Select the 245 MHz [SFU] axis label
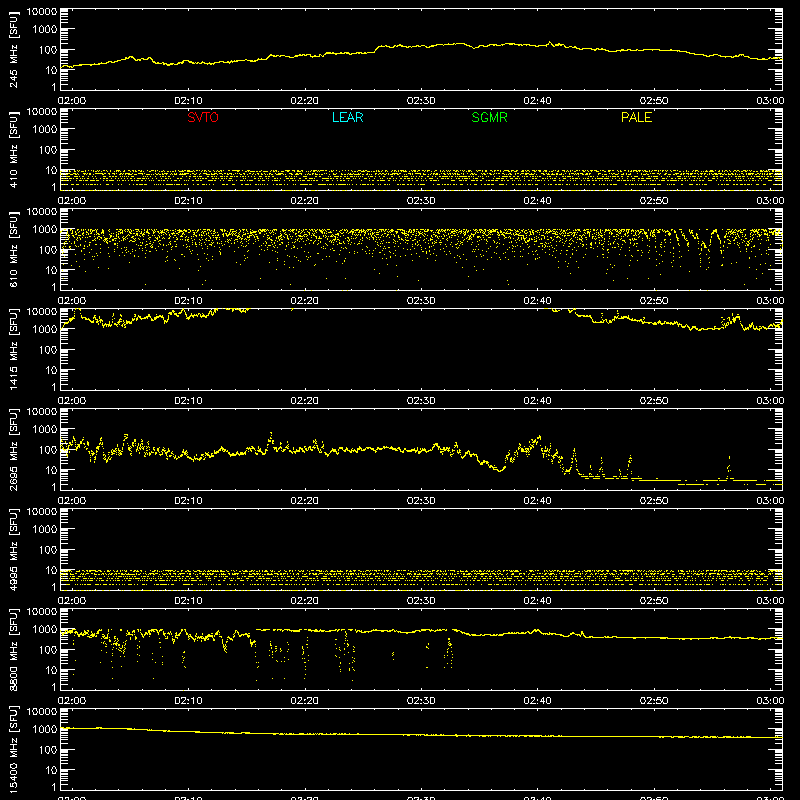The width and height of the screenshot is (800, 800). click(14, 49)
